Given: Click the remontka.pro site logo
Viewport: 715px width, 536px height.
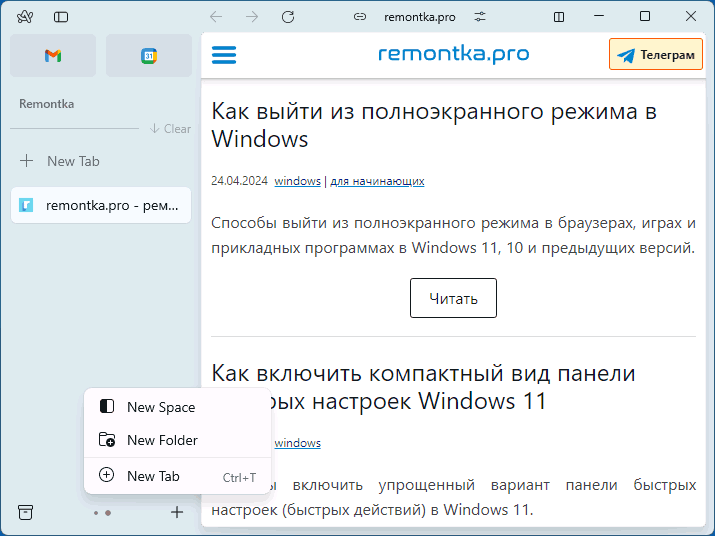Looking at the screenshot, I should [454, 54].
